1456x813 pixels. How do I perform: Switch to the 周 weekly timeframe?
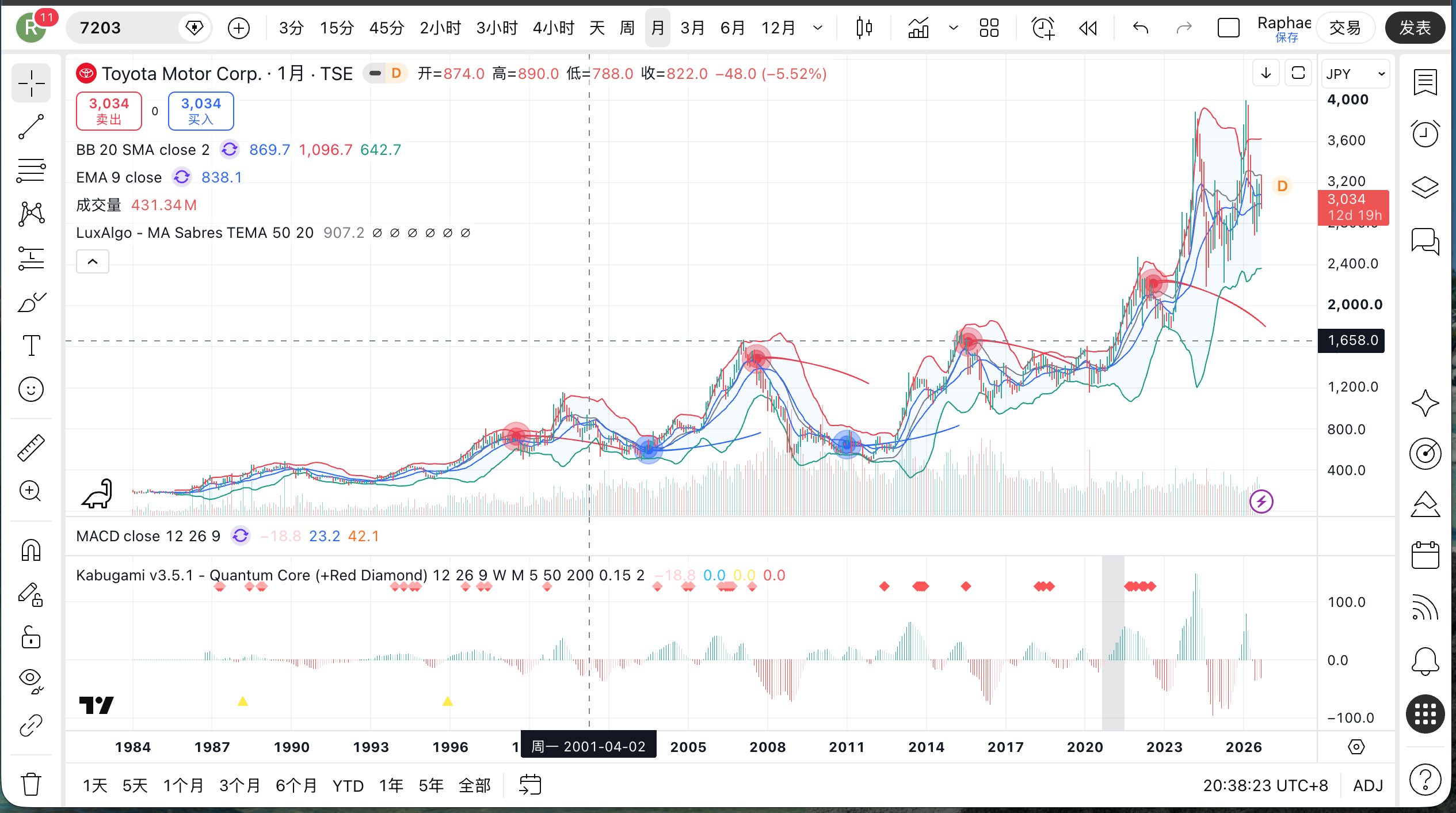coord(627,28)
